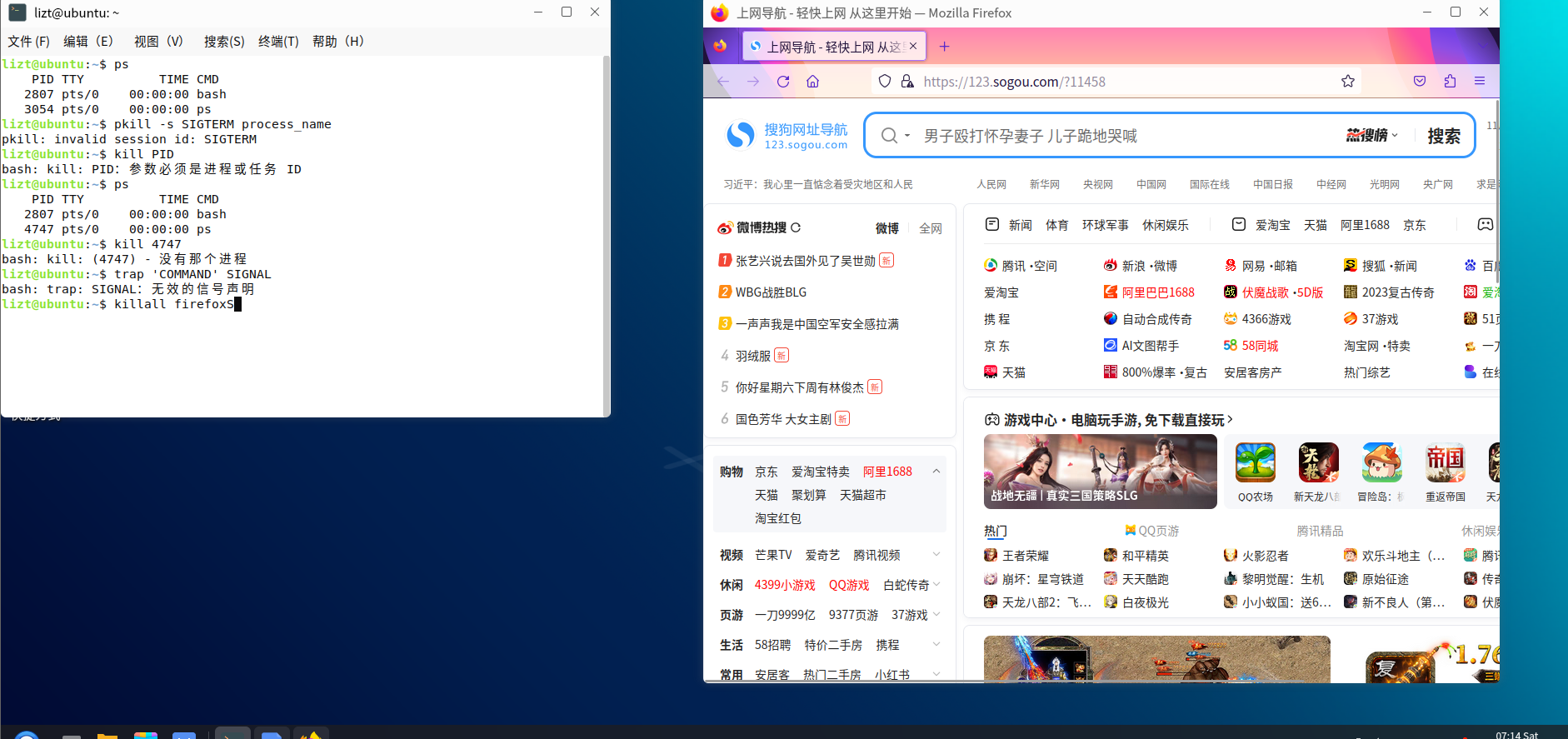Click the 搜索 button on Sogou

1444,136
